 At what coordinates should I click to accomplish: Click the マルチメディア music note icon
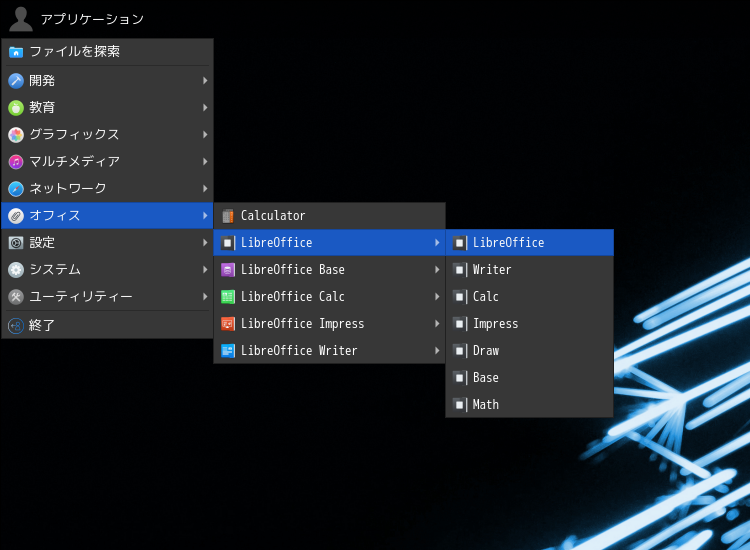16,162
